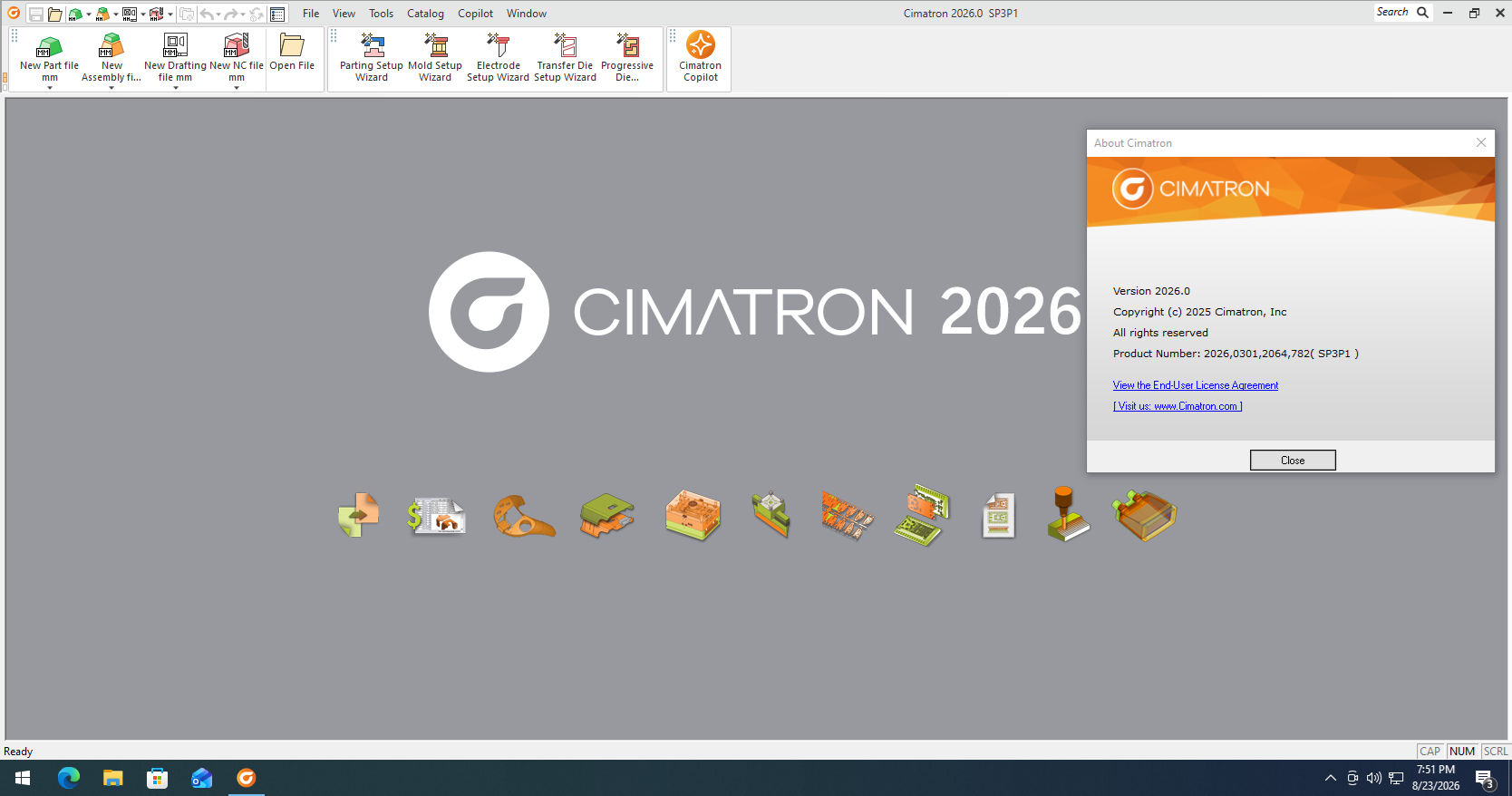
Task: Click the small green New Part quick-access icon
Action: click(x=76, y=14)
